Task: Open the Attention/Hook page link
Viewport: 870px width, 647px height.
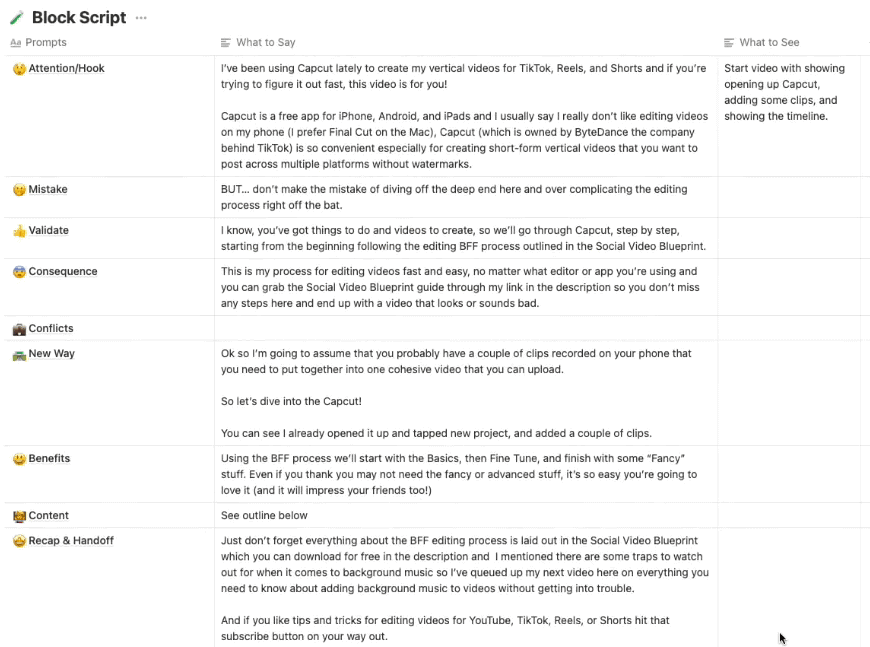Action: coord(67,68)
